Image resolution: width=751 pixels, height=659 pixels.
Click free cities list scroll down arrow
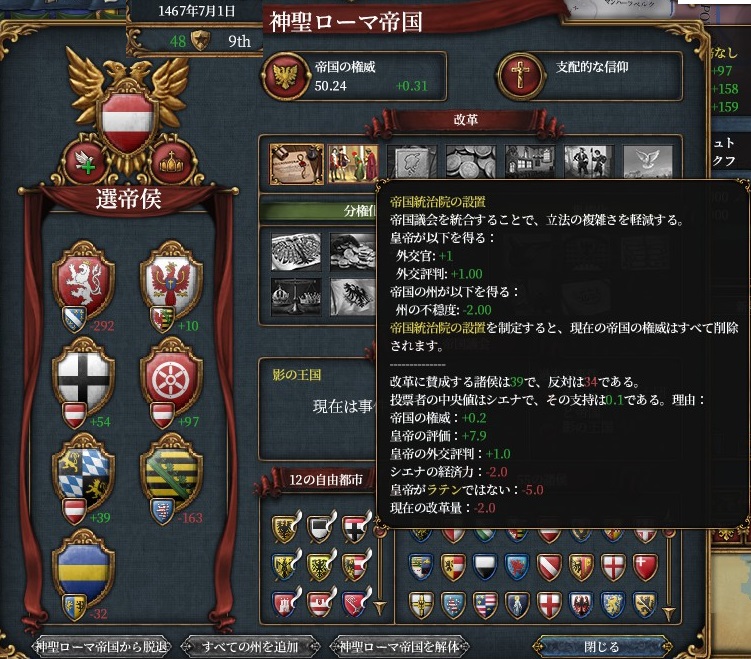click(380, 608)
